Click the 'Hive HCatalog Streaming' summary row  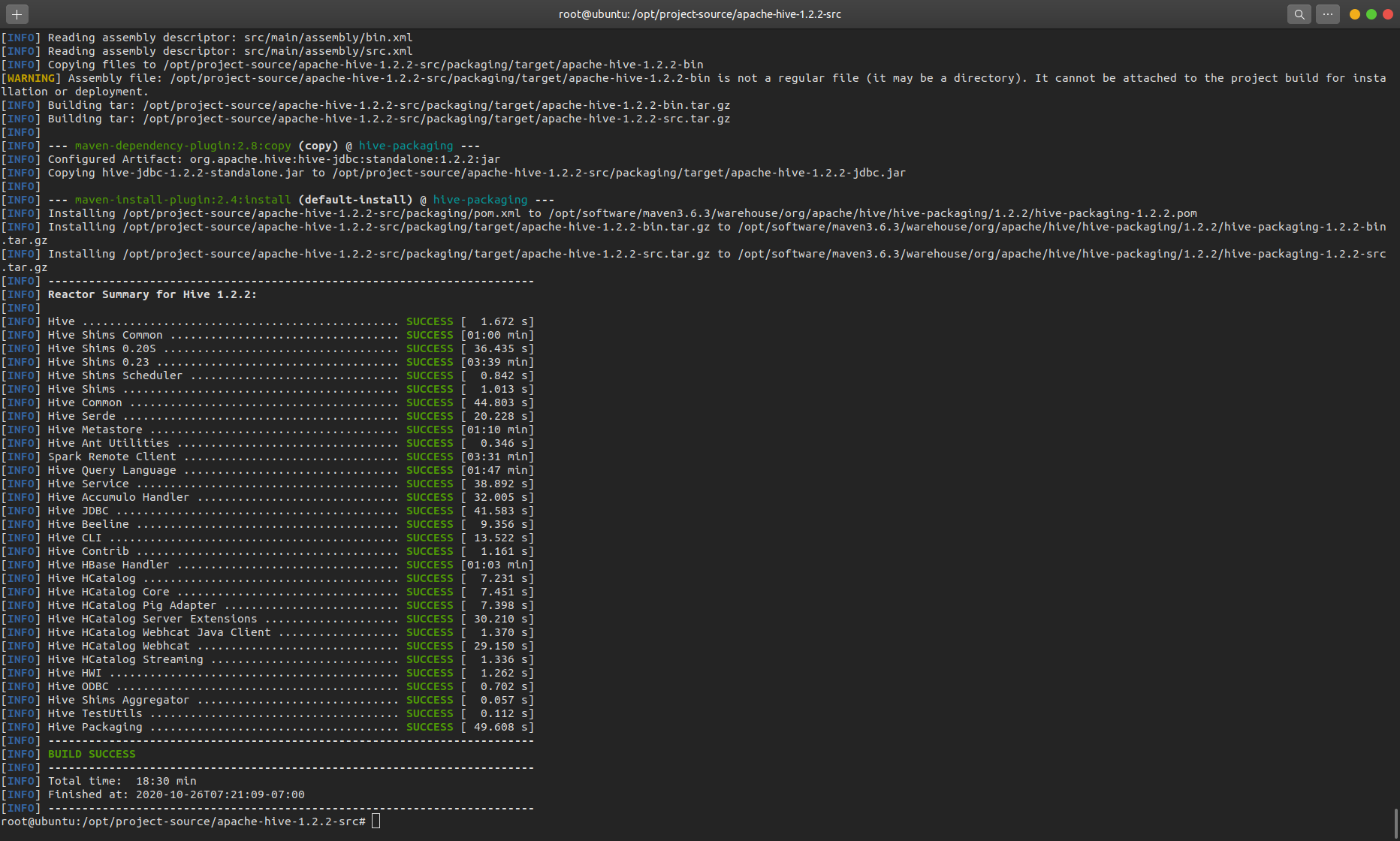pos(268,659)
